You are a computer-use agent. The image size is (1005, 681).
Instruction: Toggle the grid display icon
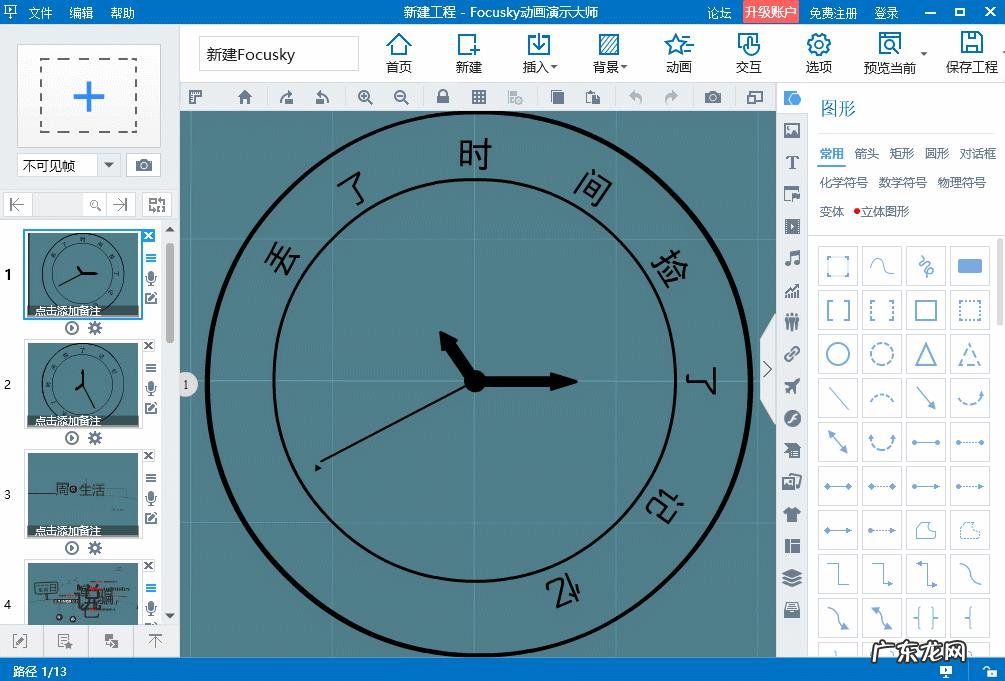(479, 97)
